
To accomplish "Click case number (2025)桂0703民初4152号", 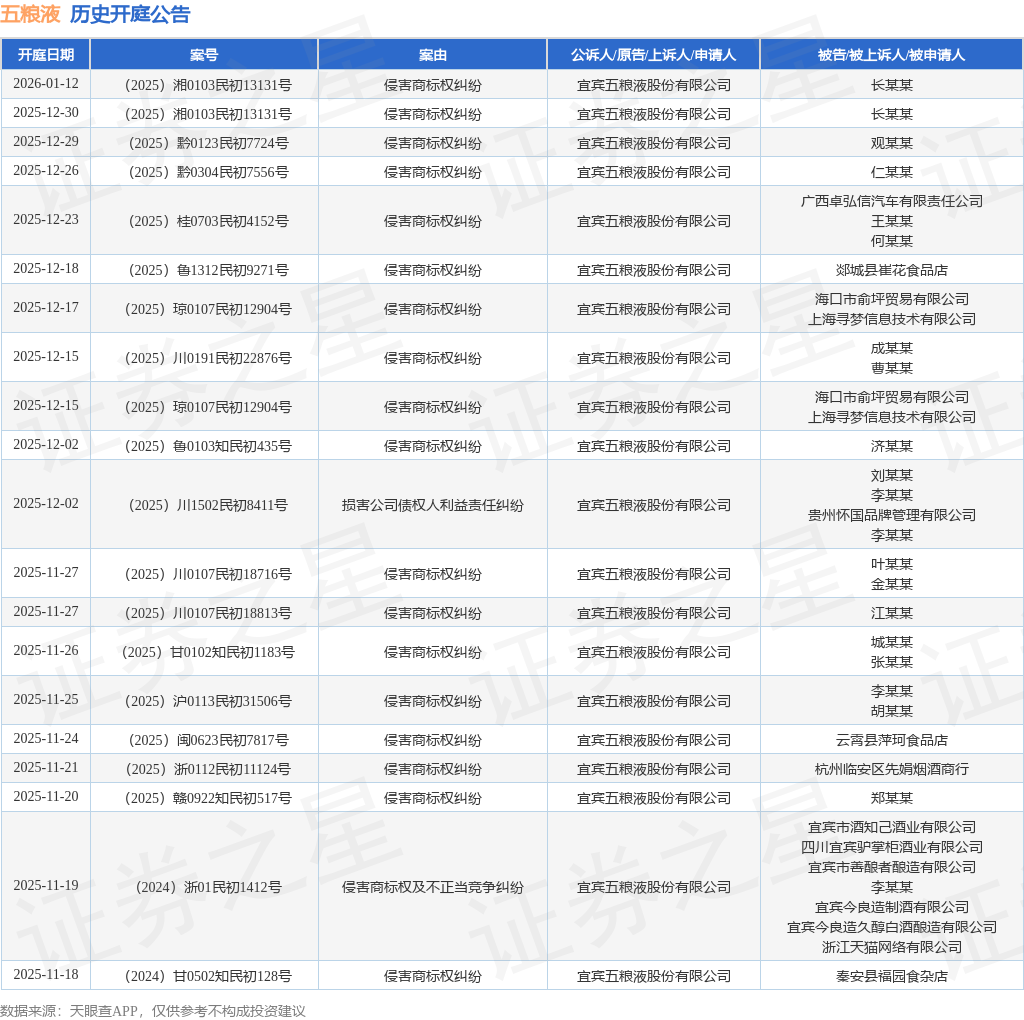I will pos(208,221).
